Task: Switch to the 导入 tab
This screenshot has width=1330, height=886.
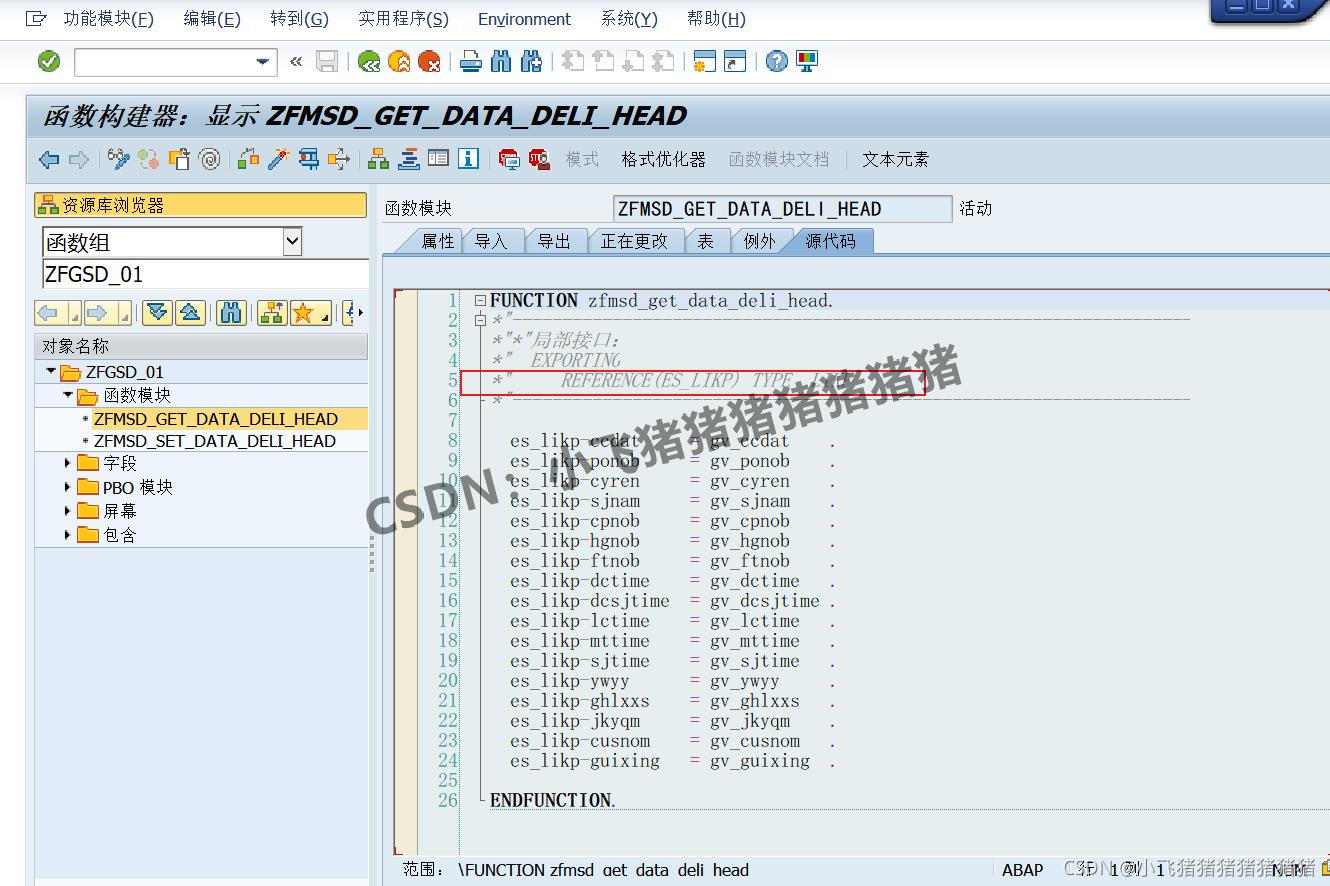Action: [491, 241]
